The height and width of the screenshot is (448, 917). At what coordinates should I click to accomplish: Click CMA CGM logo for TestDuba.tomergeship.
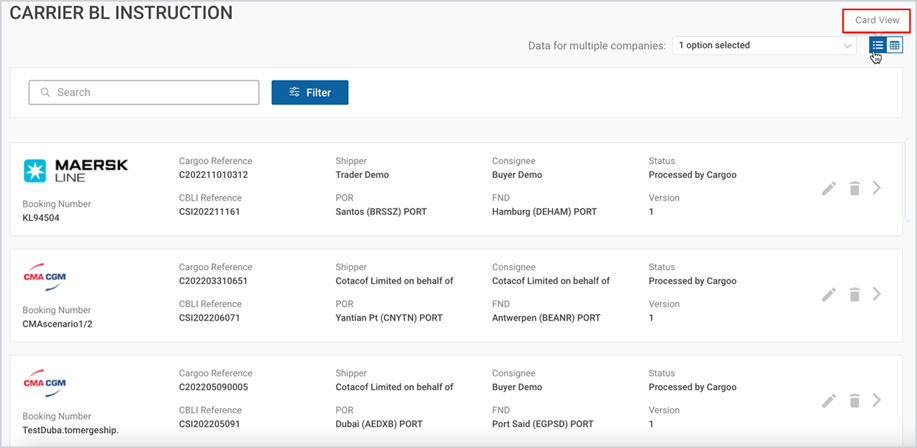click(x=44, y=382)
